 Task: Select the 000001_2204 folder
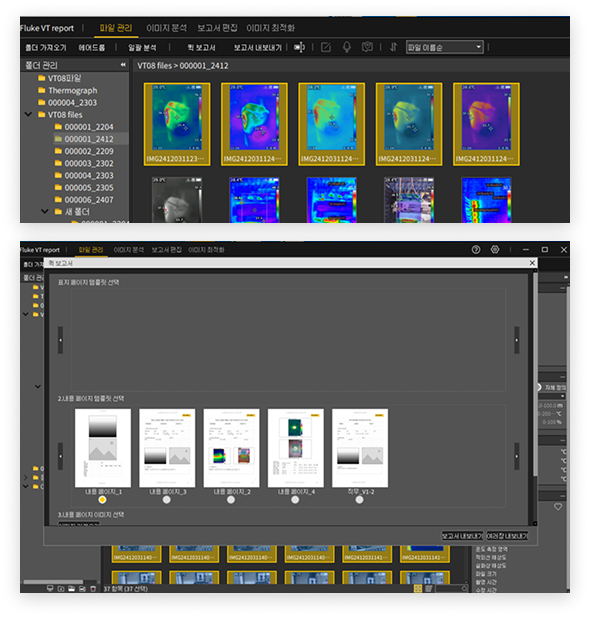pyautogui.click(x=84, y=127)
